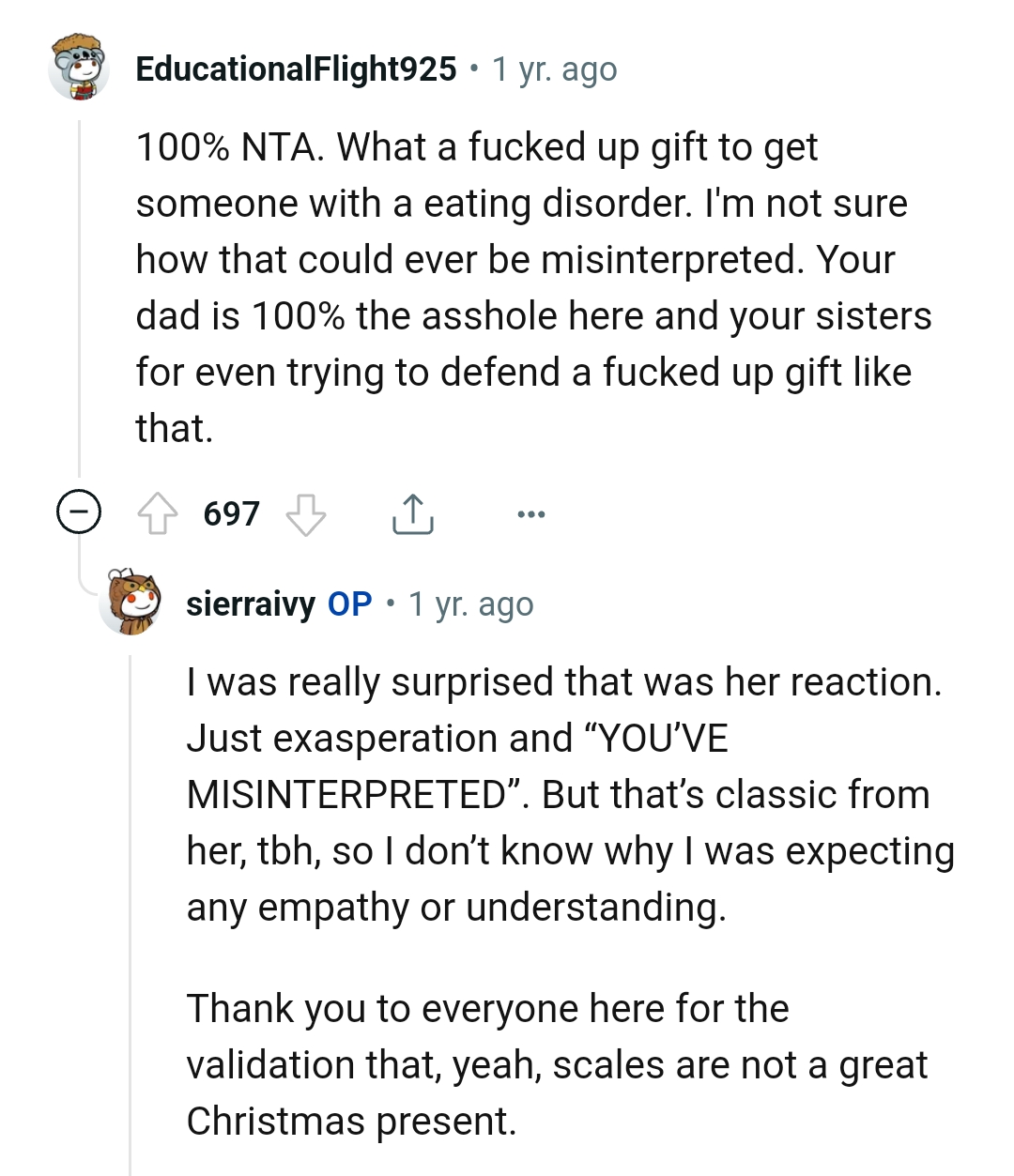The width and height of the screenshot is (1014, 1176).
Task: Open the overflow menu on the top comment
Action: pos(531,513)
